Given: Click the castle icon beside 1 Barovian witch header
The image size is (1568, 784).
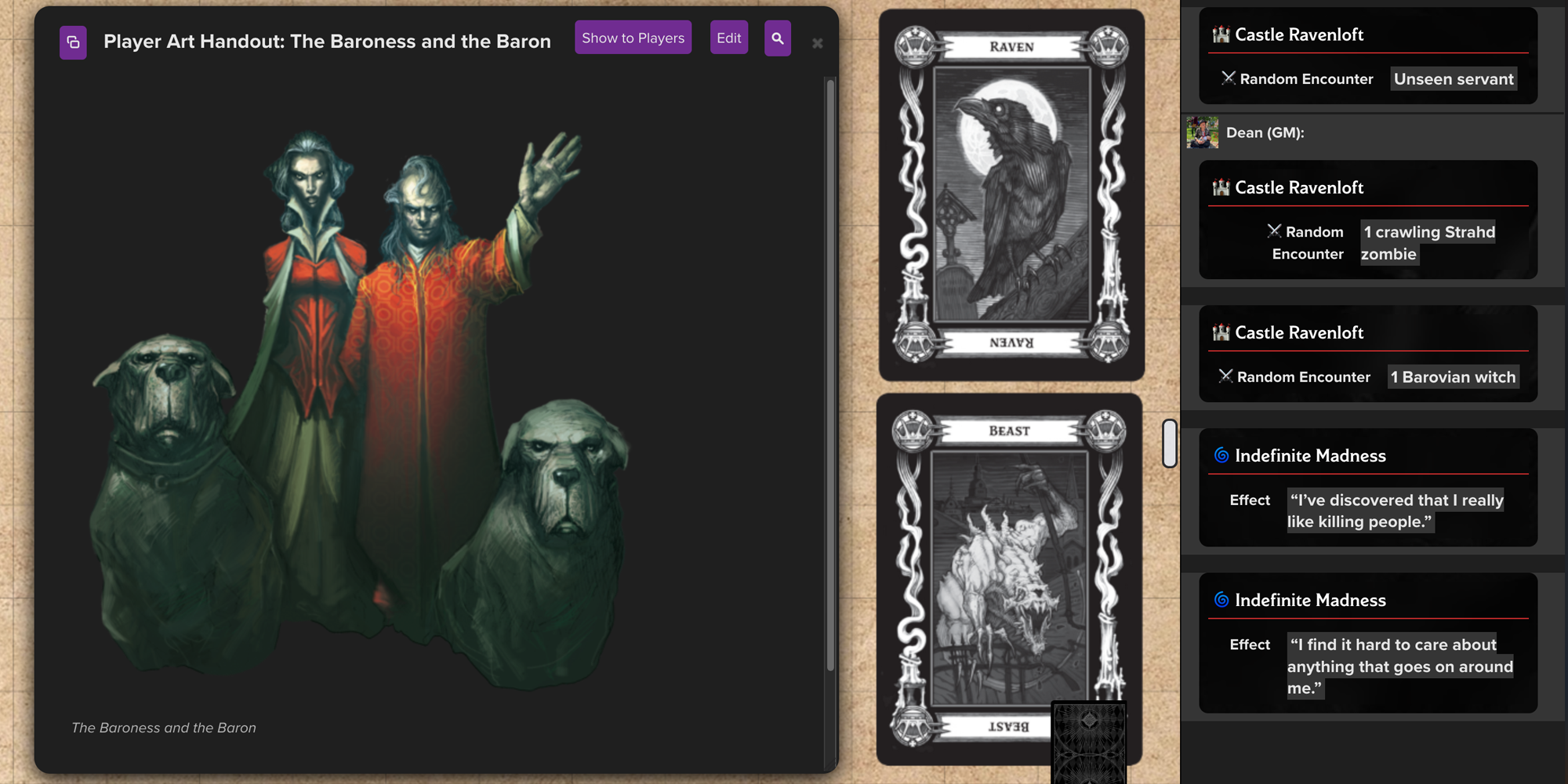Looking at the screenshot, I should [x=1221, y=332].
